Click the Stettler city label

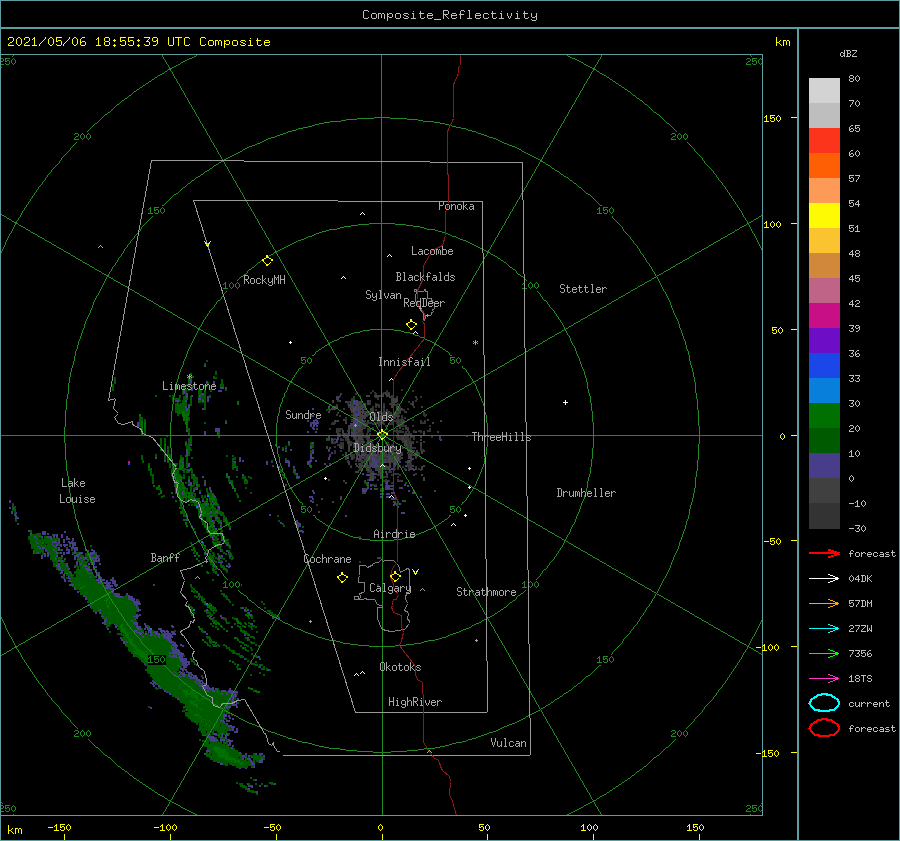coord(583,289)
